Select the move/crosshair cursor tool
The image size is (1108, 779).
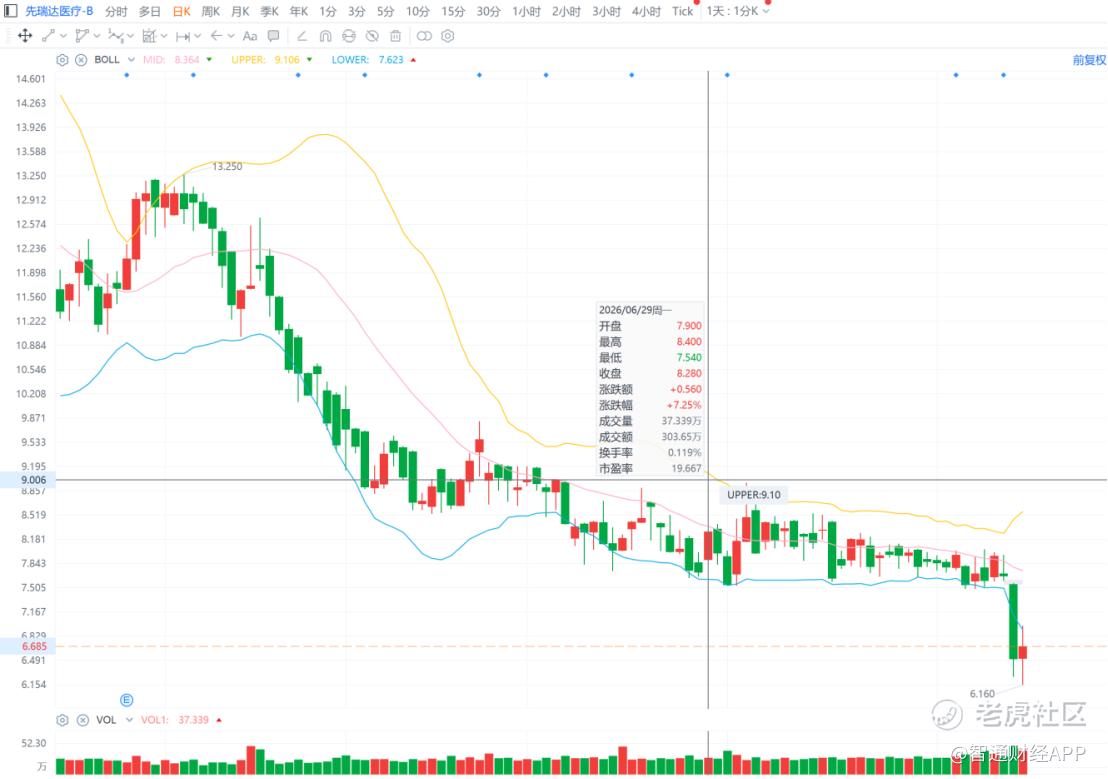[25, 35]
